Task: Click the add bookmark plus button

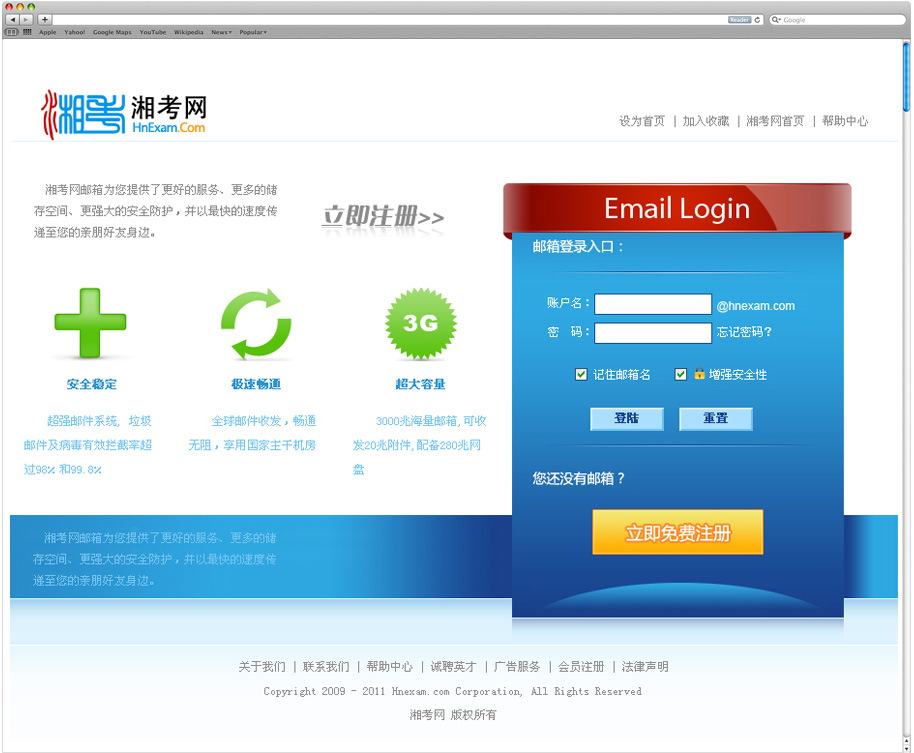Action: [44, 20]
